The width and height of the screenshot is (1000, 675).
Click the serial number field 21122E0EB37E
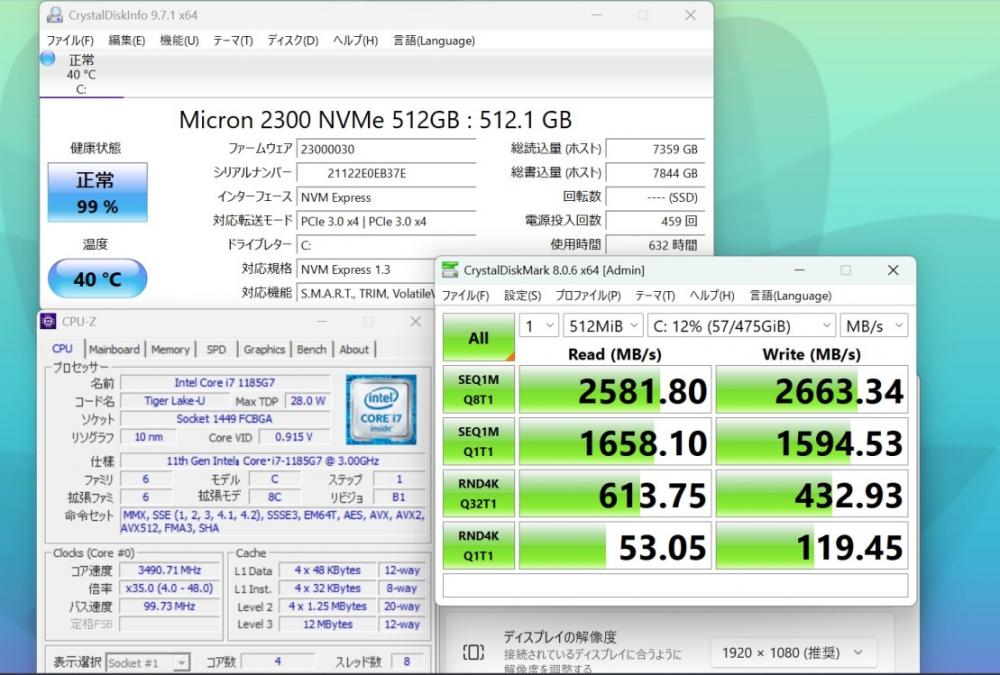tap(386, 174)
